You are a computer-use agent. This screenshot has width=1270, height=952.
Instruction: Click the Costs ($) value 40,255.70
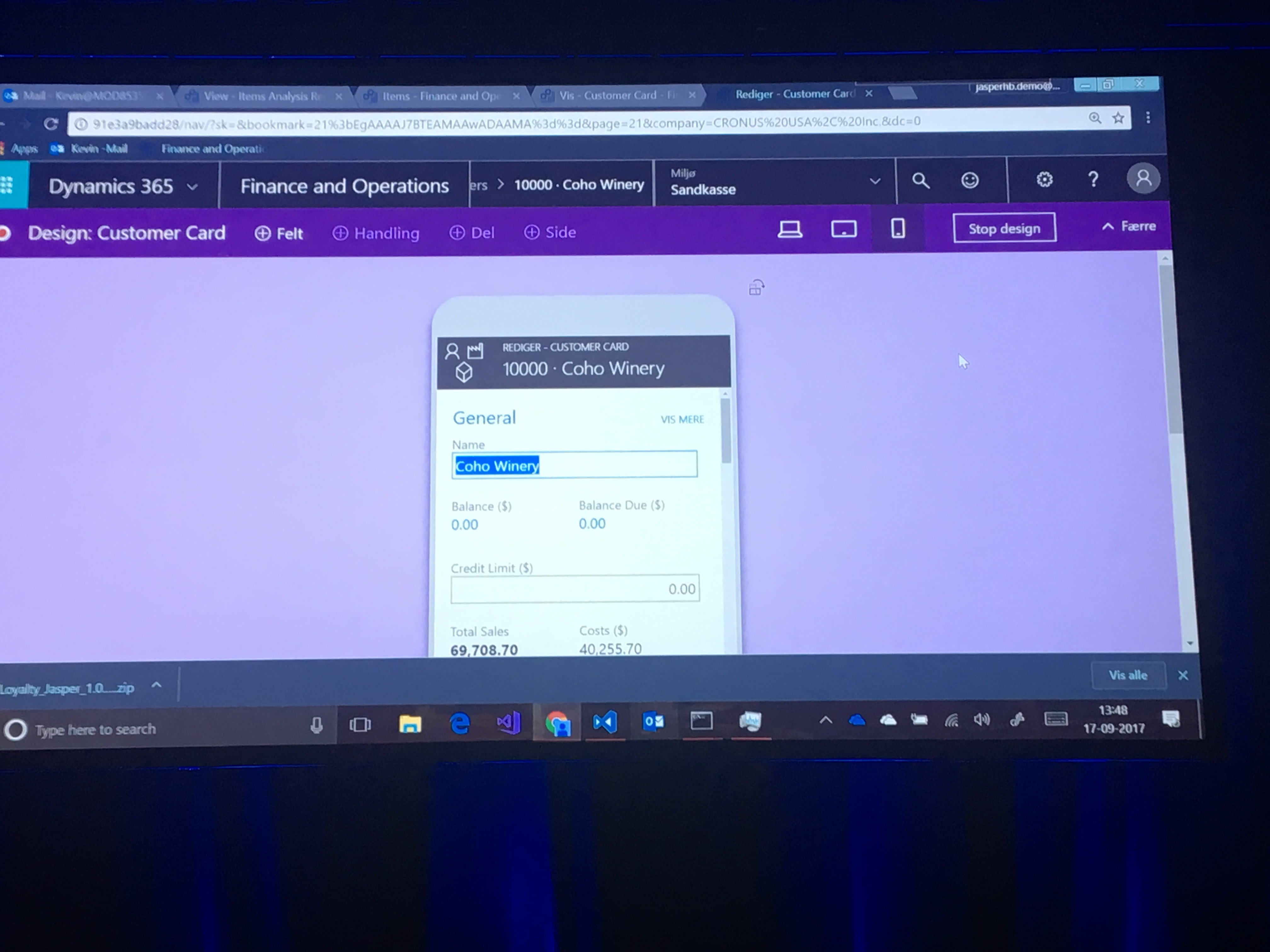(610, 649)
